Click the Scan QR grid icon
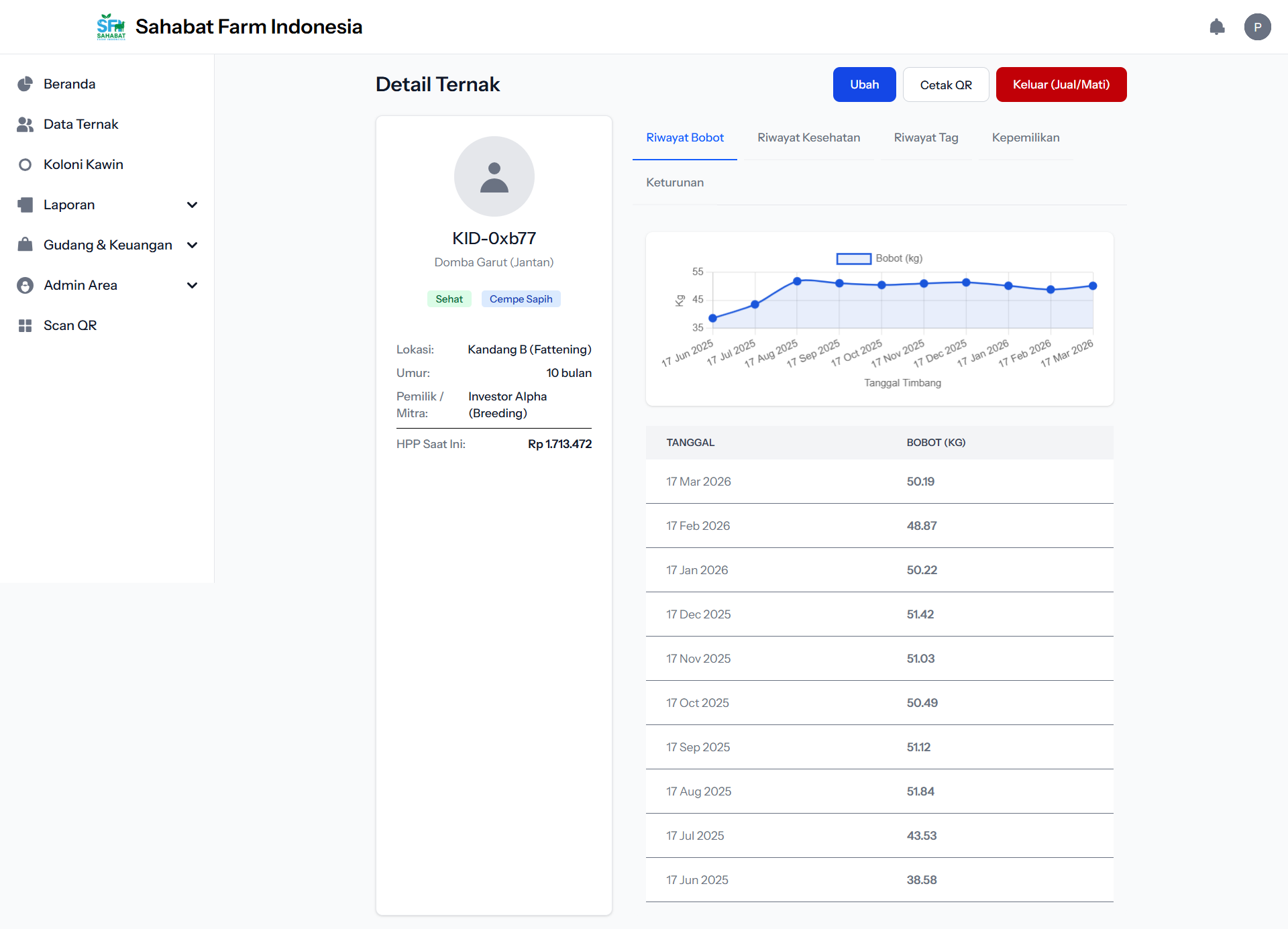 (x=25, y=325)
